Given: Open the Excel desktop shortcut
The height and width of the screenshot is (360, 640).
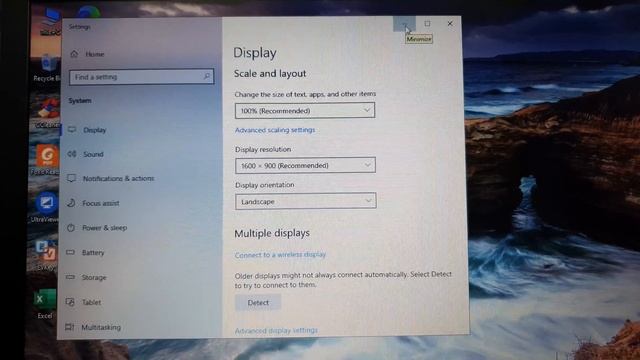Looking at the screenshot, I should pyautogui.click(x=44, y=304).
